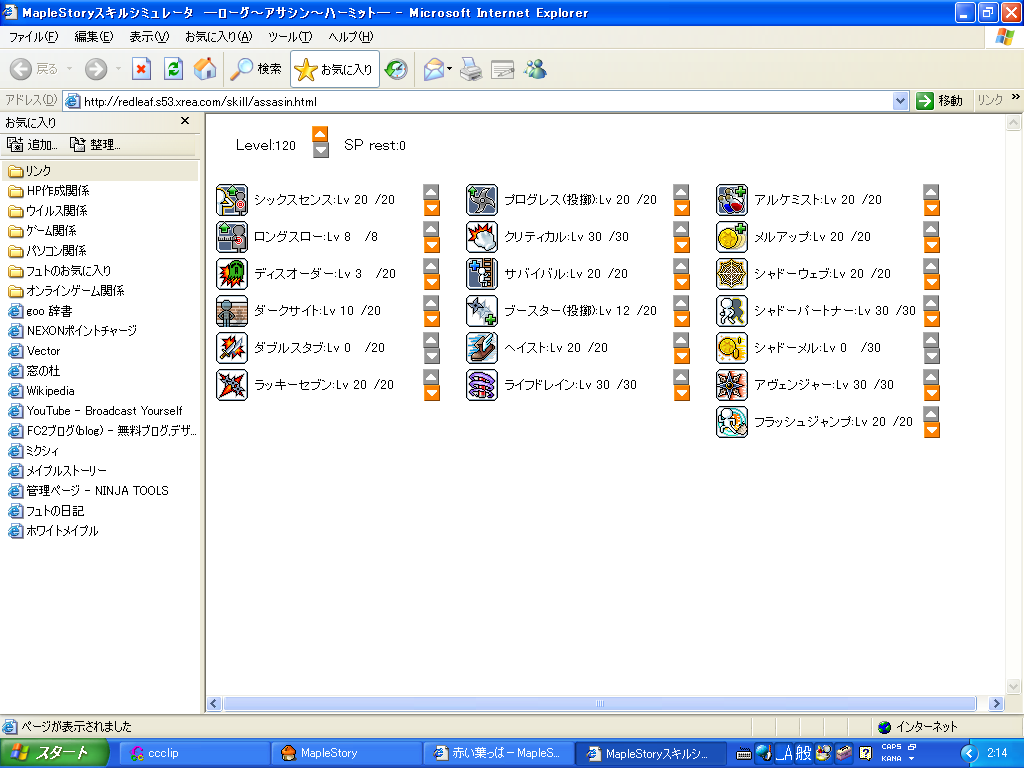1024x768 pixels.
Task: Open the browser History panel
Action: 396,69
